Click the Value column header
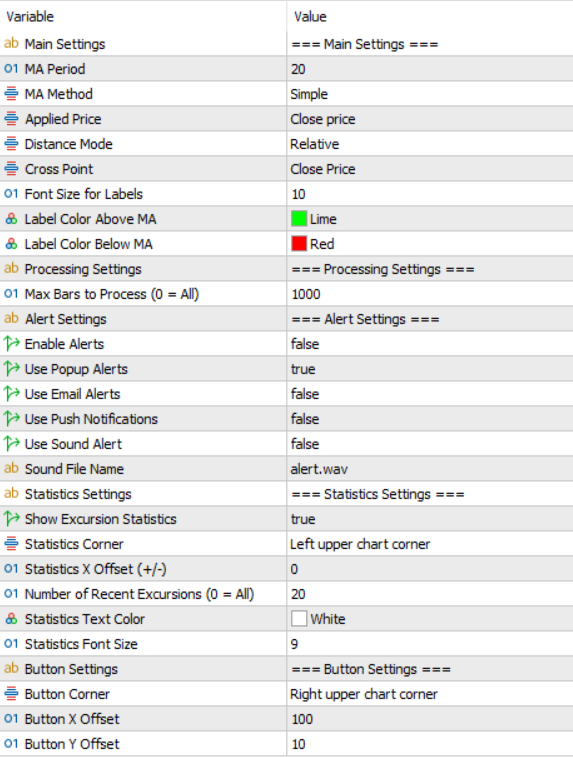573x757 pixels. [310, 17]
